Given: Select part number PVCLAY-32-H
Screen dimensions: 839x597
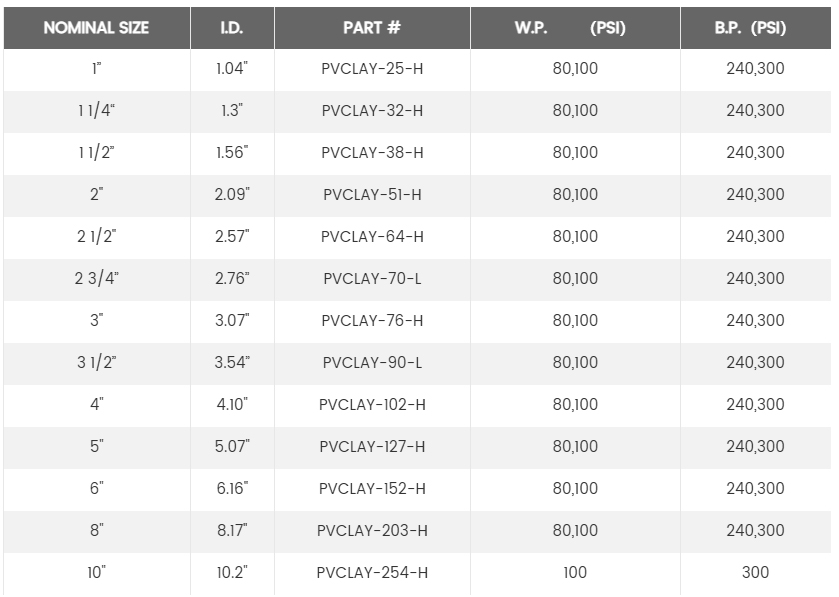Looking at the screenshot, I should tap(372, 111).
